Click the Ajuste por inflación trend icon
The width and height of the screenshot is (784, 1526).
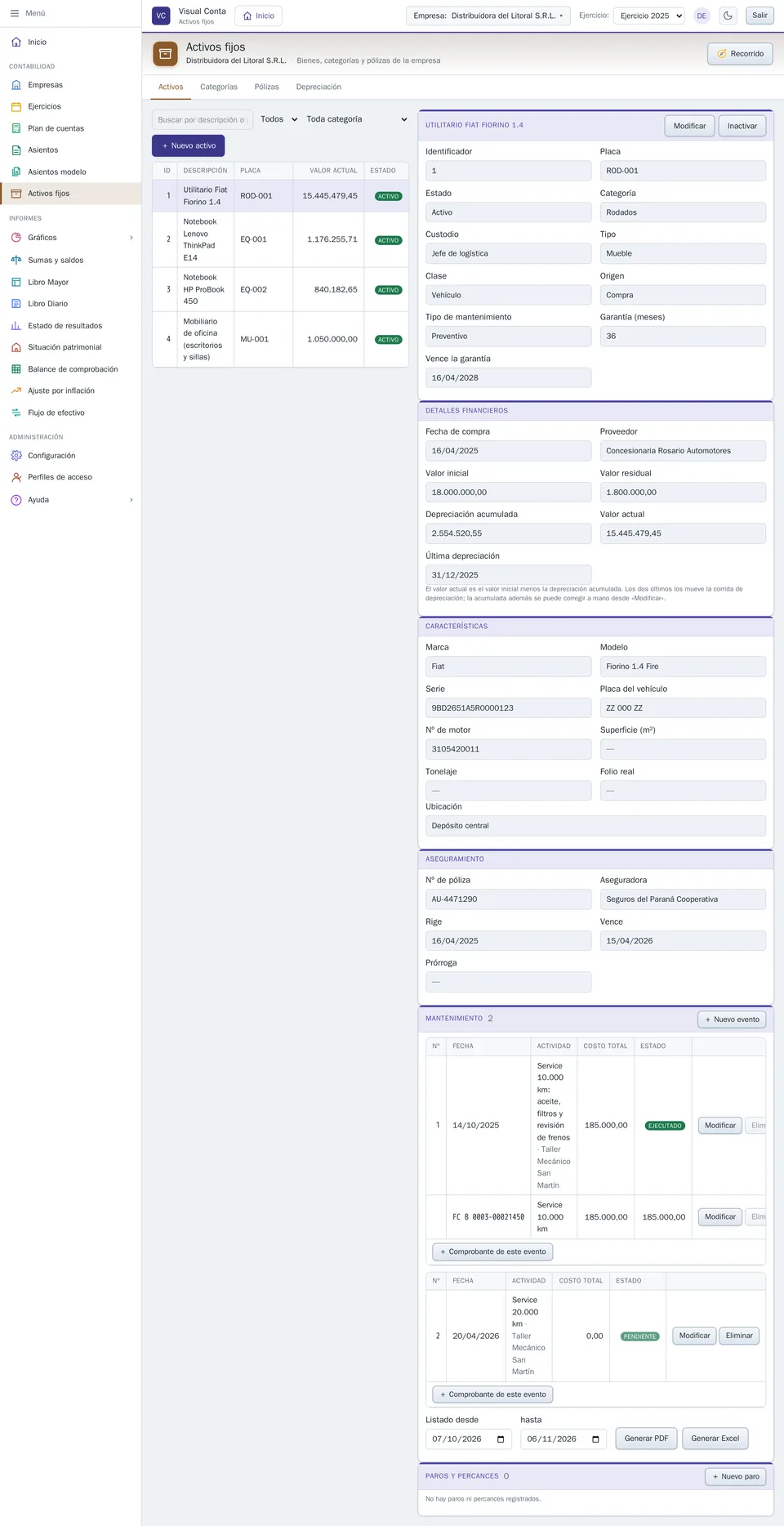point(16,390)
